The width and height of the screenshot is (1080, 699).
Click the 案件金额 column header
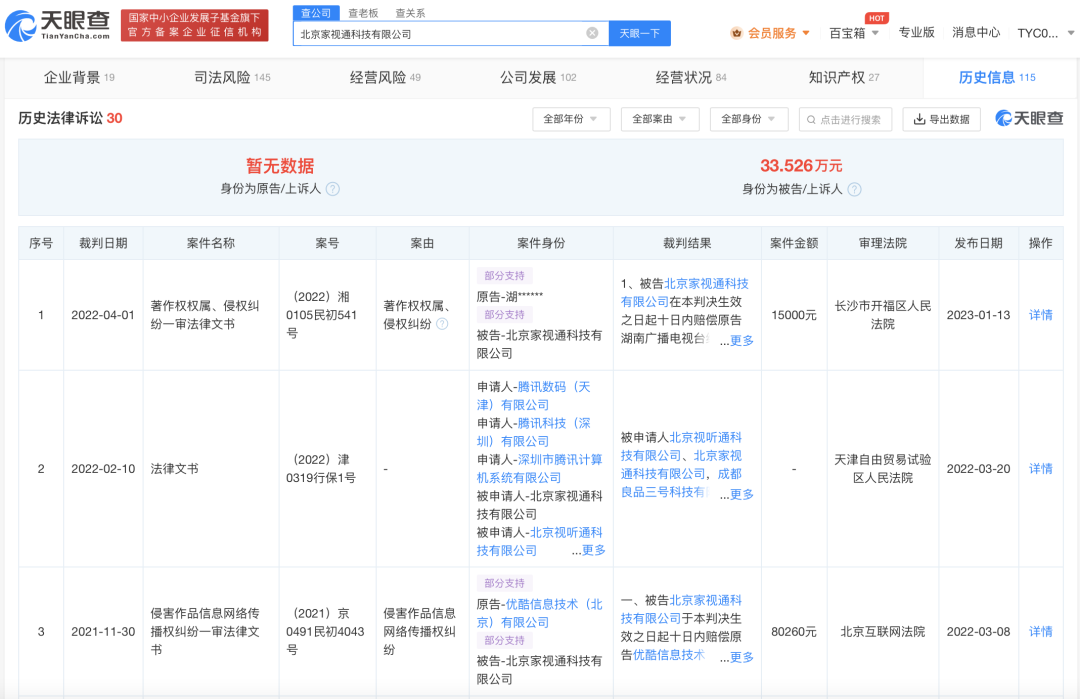[x=794, y=243]
